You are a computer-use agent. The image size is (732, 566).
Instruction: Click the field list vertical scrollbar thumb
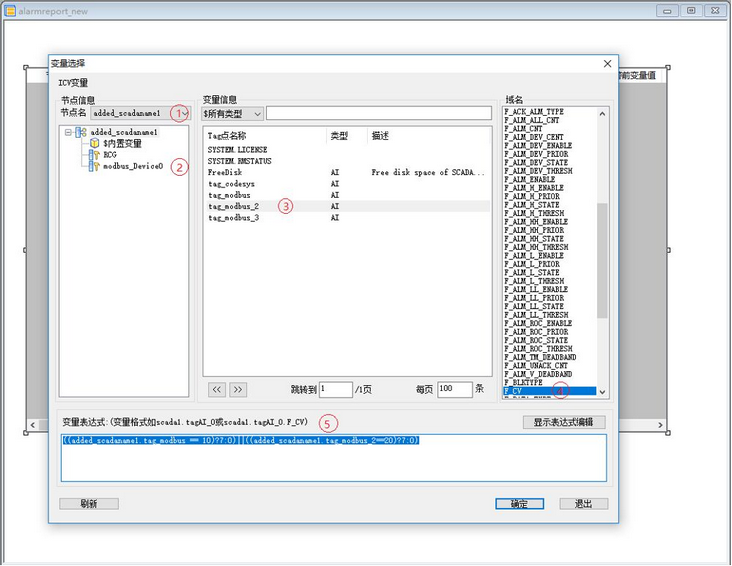(602, 261)
